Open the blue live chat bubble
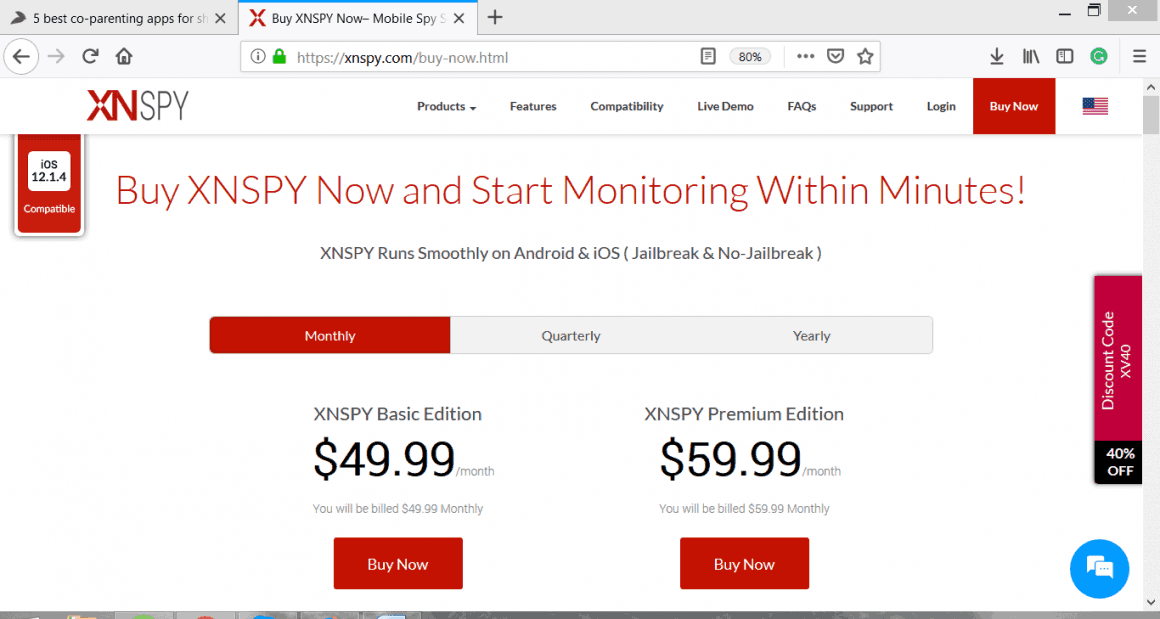 tap(1099, 568)
